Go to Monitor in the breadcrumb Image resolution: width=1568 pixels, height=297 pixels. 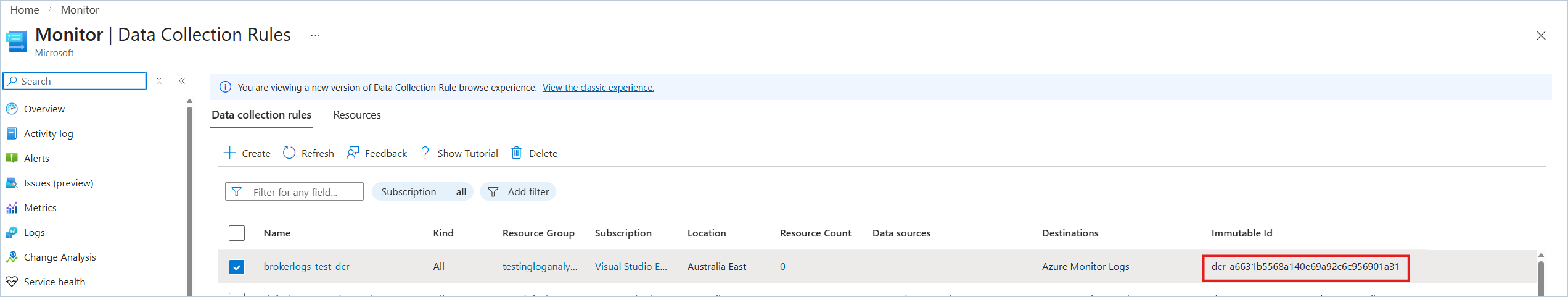80,10
